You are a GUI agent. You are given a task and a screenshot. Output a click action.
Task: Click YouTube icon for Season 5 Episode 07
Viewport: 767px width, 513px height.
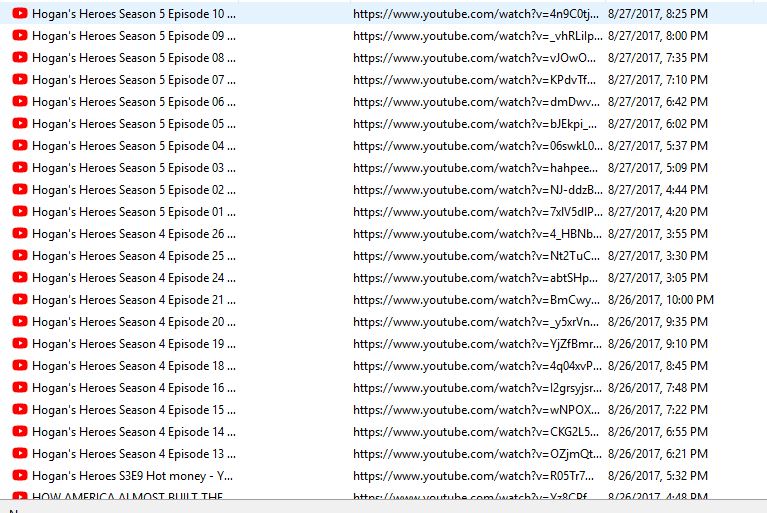20,79
